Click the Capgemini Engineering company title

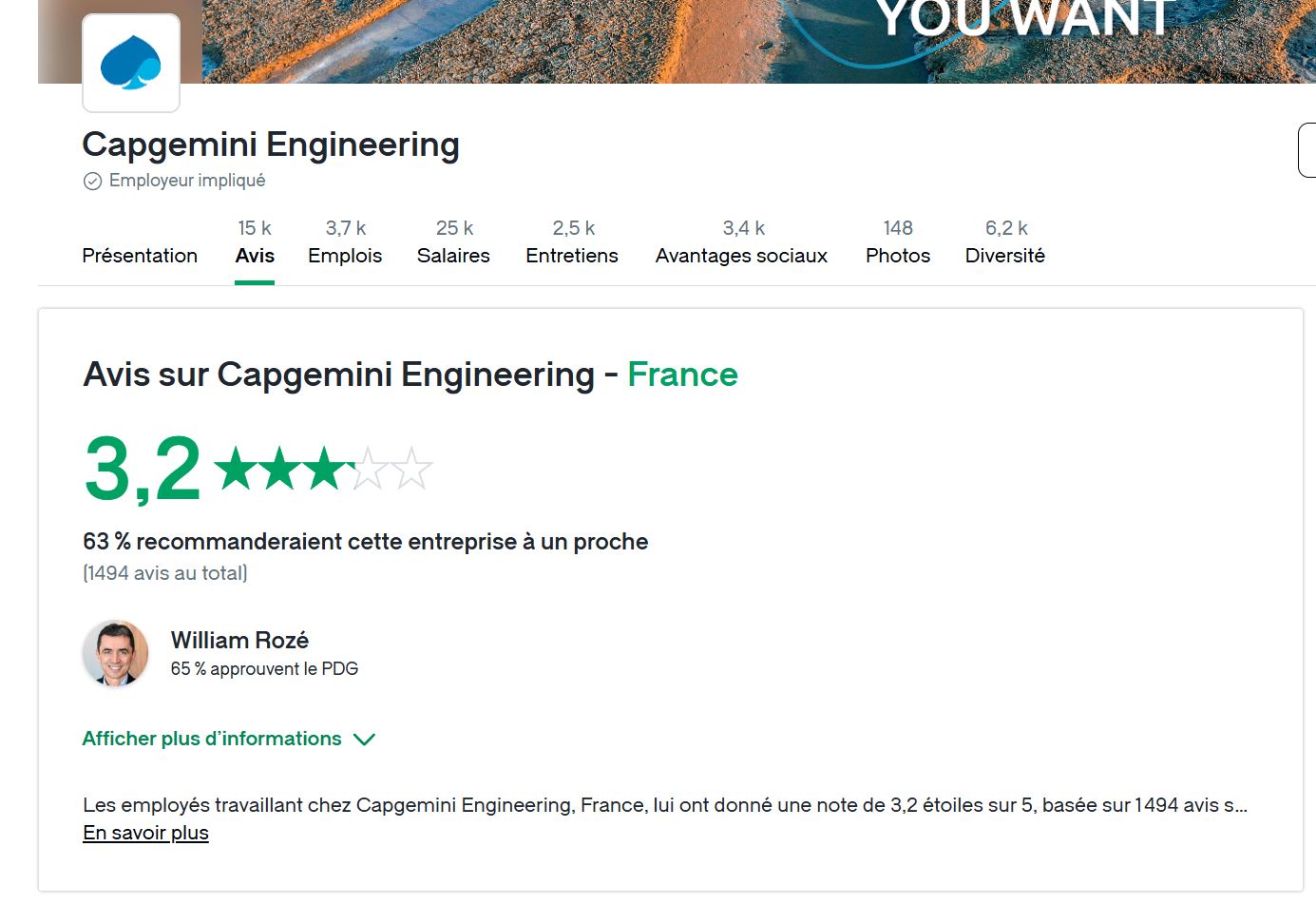pos(271,144)
